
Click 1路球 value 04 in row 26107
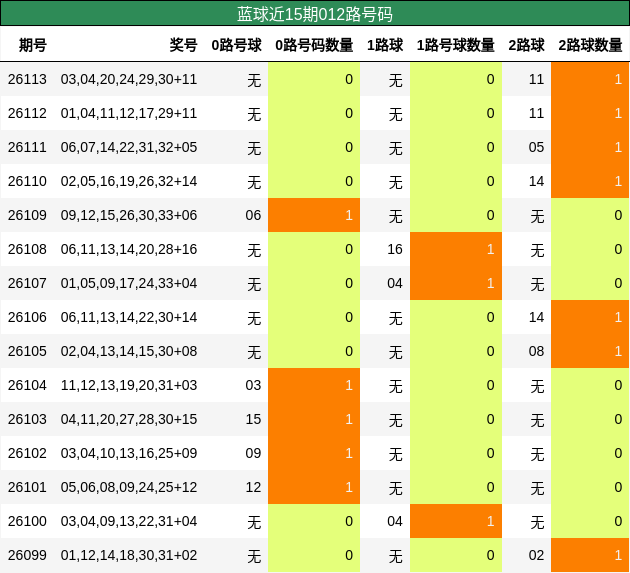click(x=395, y=283)
